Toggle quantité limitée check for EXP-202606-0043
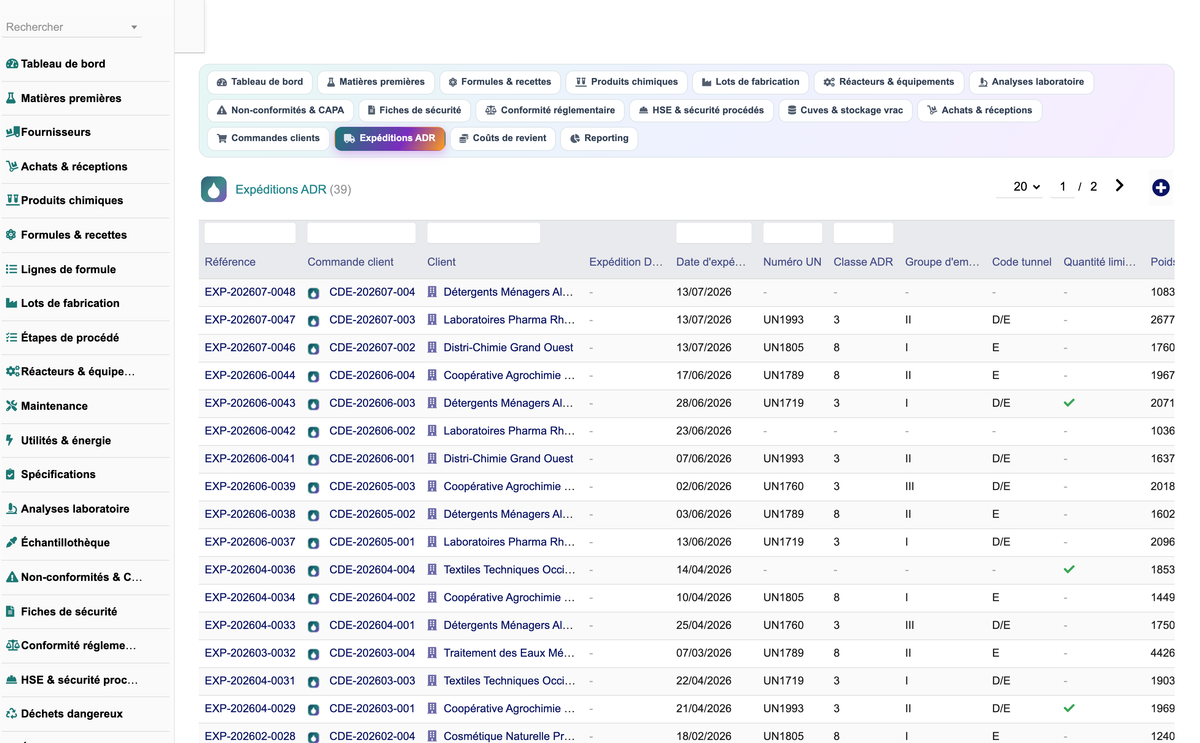 point(1069,402)
